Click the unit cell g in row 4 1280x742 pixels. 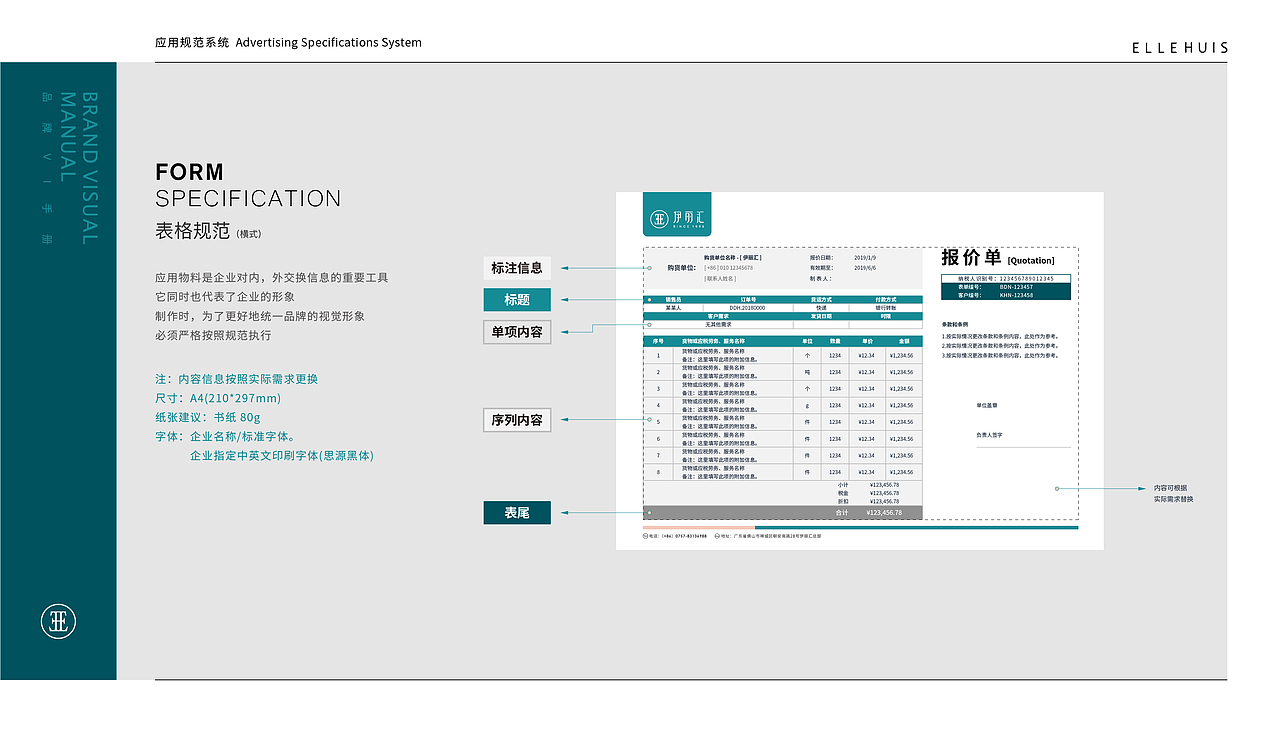coord(807,406)
